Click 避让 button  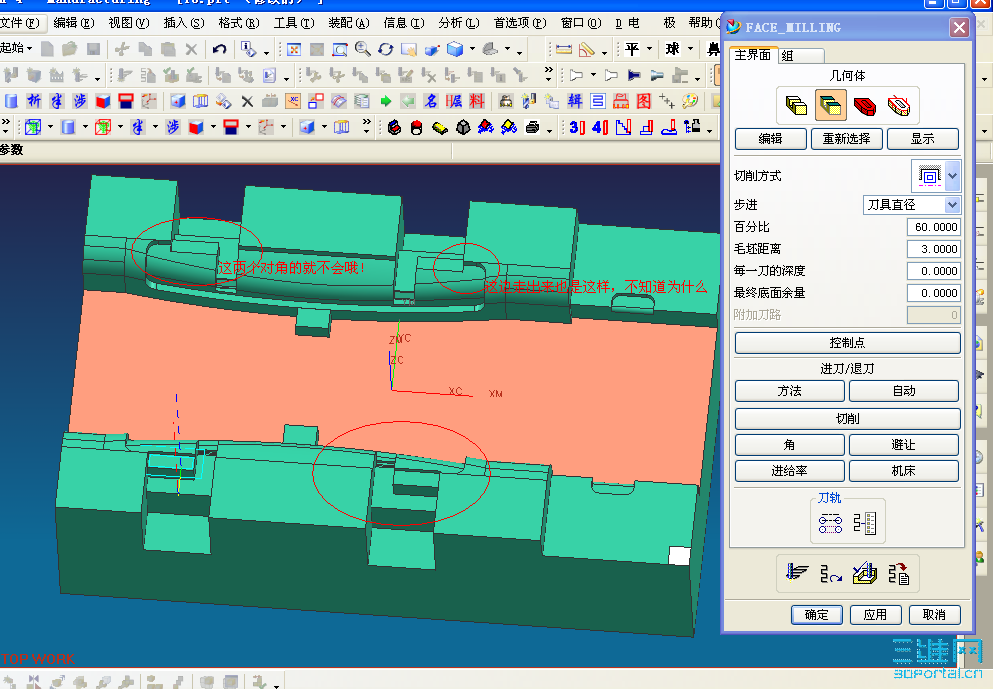[x=904, y=445]
